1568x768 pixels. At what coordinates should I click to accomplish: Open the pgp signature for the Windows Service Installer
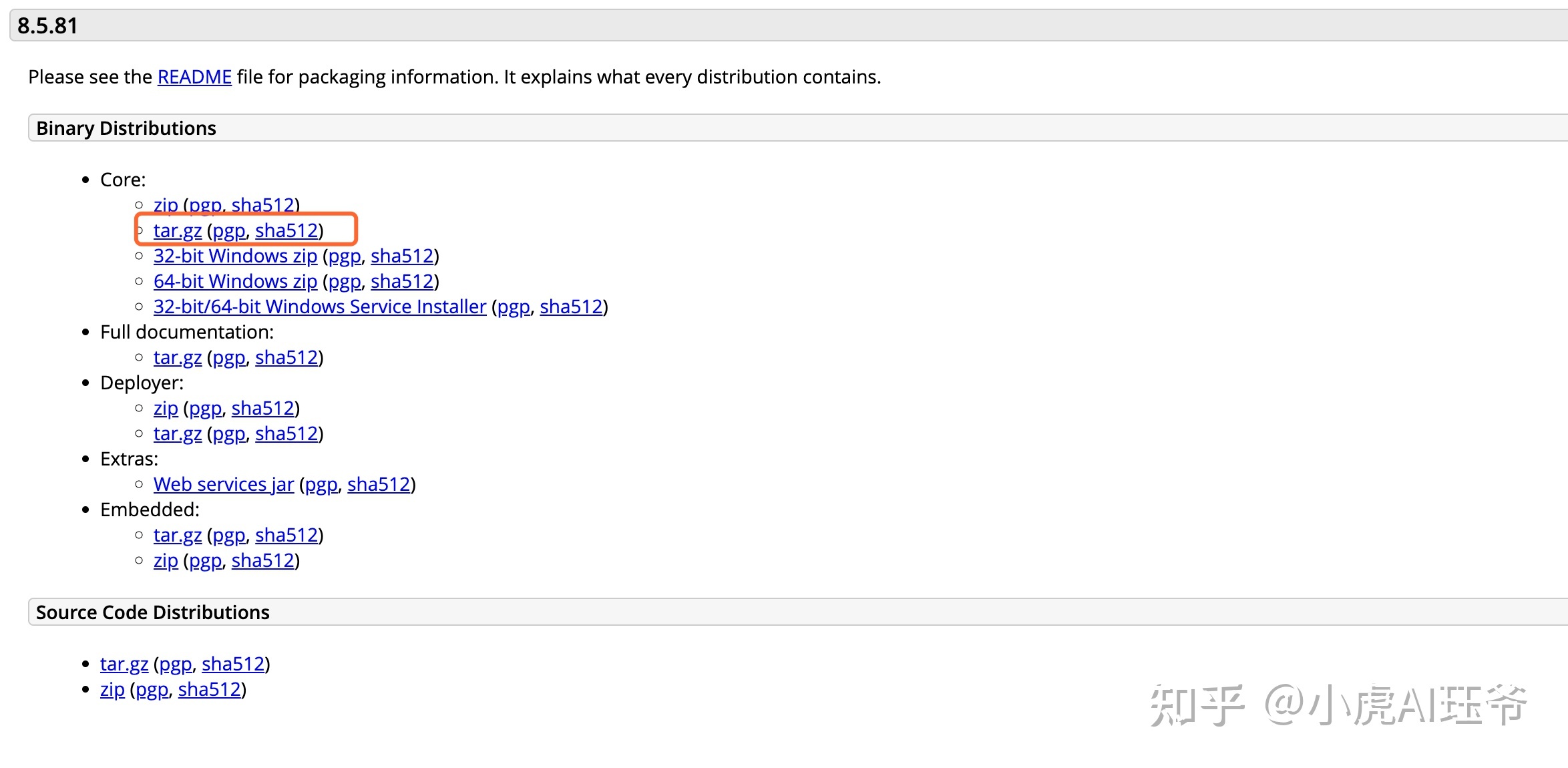(514, 307)
